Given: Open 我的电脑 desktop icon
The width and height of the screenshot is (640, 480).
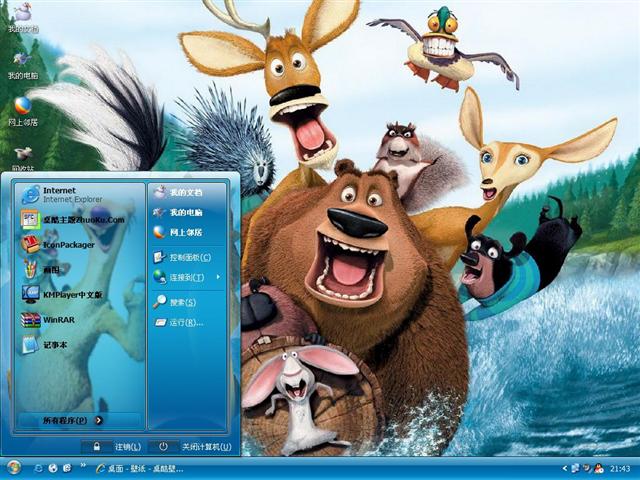Looking at the screenshot, I should tap(23, 64).
